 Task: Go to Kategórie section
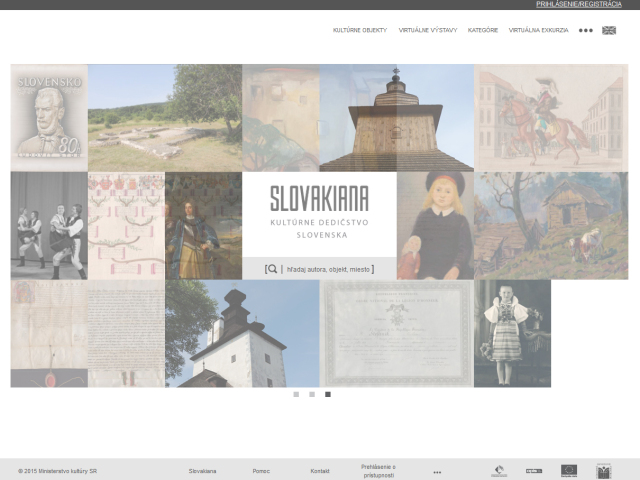[483, 30]
